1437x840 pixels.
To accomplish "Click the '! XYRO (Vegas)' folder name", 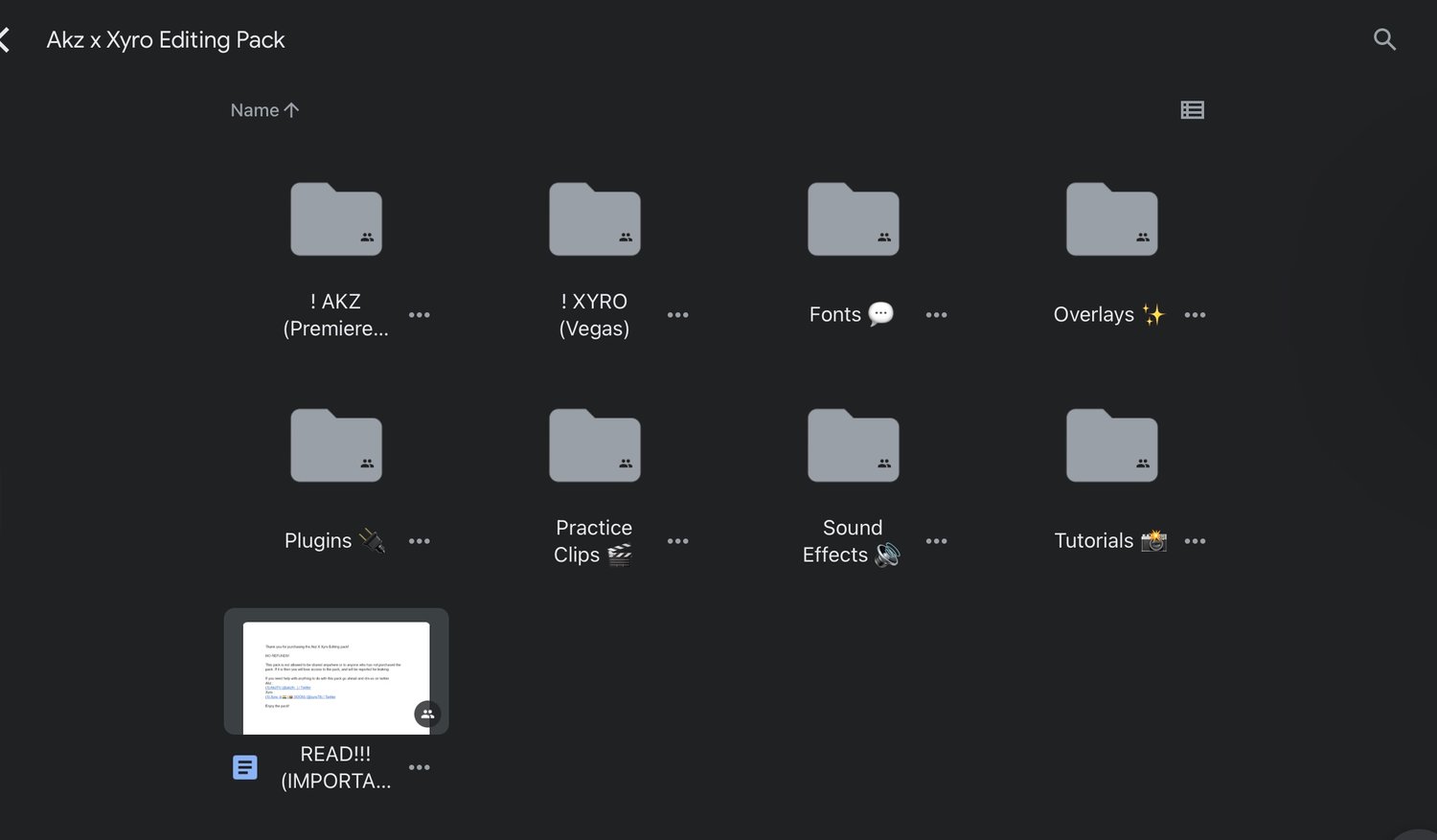I will 595,315.
